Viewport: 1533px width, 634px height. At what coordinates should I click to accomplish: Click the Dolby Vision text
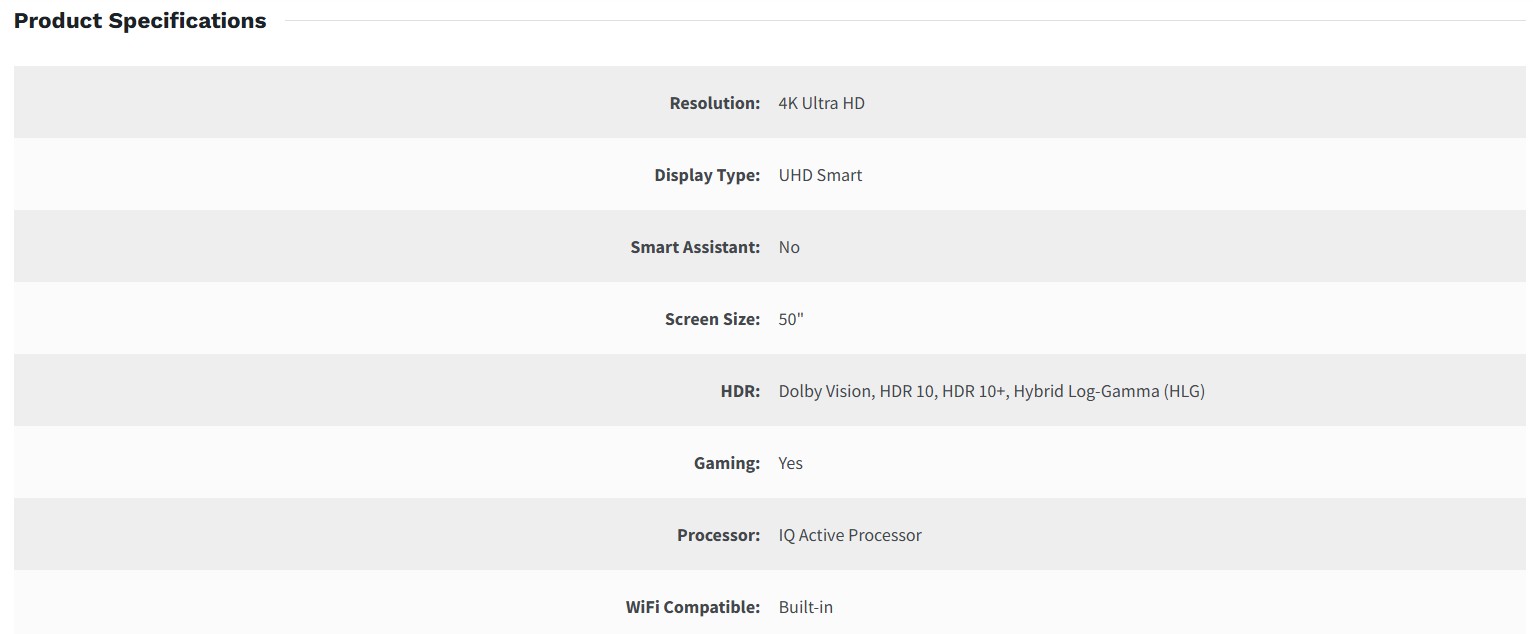[825, 391]
